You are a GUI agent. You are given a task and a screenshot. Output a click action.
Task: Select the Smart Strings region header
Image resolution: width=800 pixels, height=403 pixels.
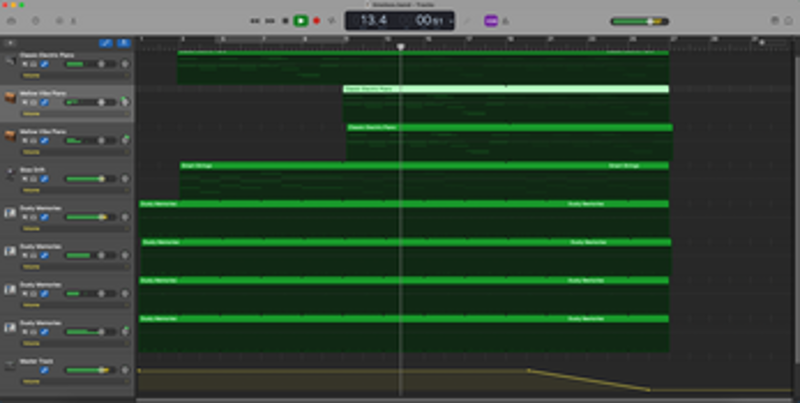(x=424, y=165)
